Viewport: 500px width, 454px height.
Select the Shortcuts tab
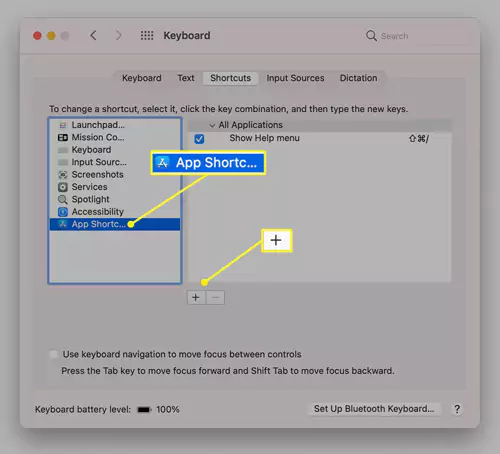pos(230,78)
